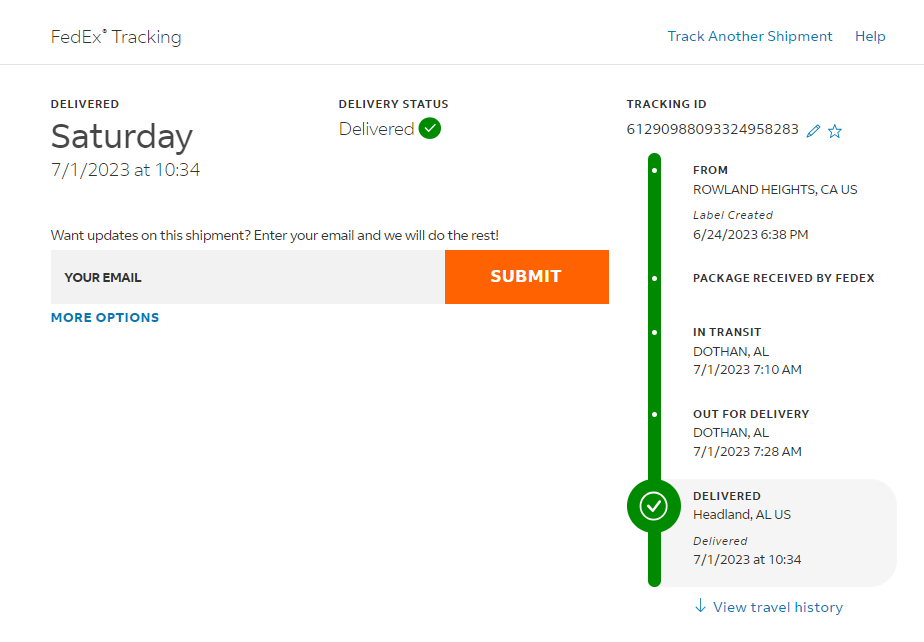Open the Help menu item
This screenshot has width=924, height=642.
point(870,36)
